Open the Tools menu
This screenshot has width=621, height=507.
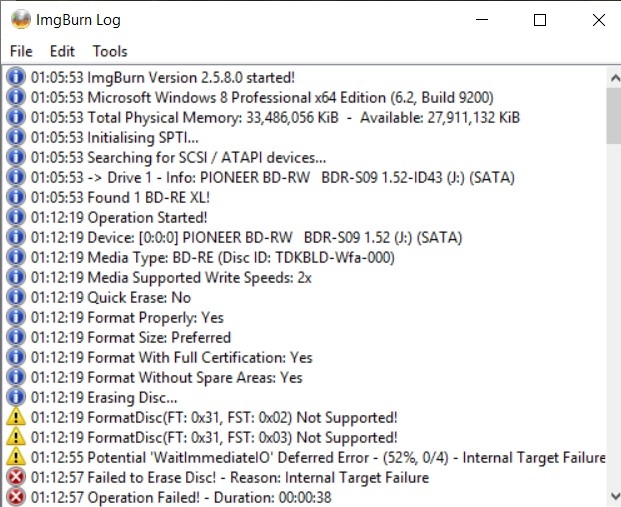(110, 51)
